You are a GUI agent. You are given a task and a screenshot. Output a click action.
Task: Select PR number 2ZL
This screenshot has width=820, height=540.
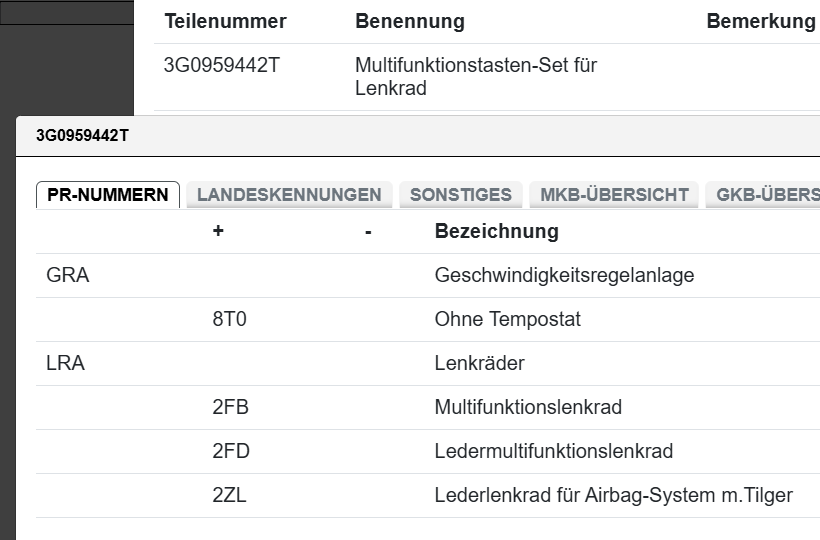tap(231, 495)
